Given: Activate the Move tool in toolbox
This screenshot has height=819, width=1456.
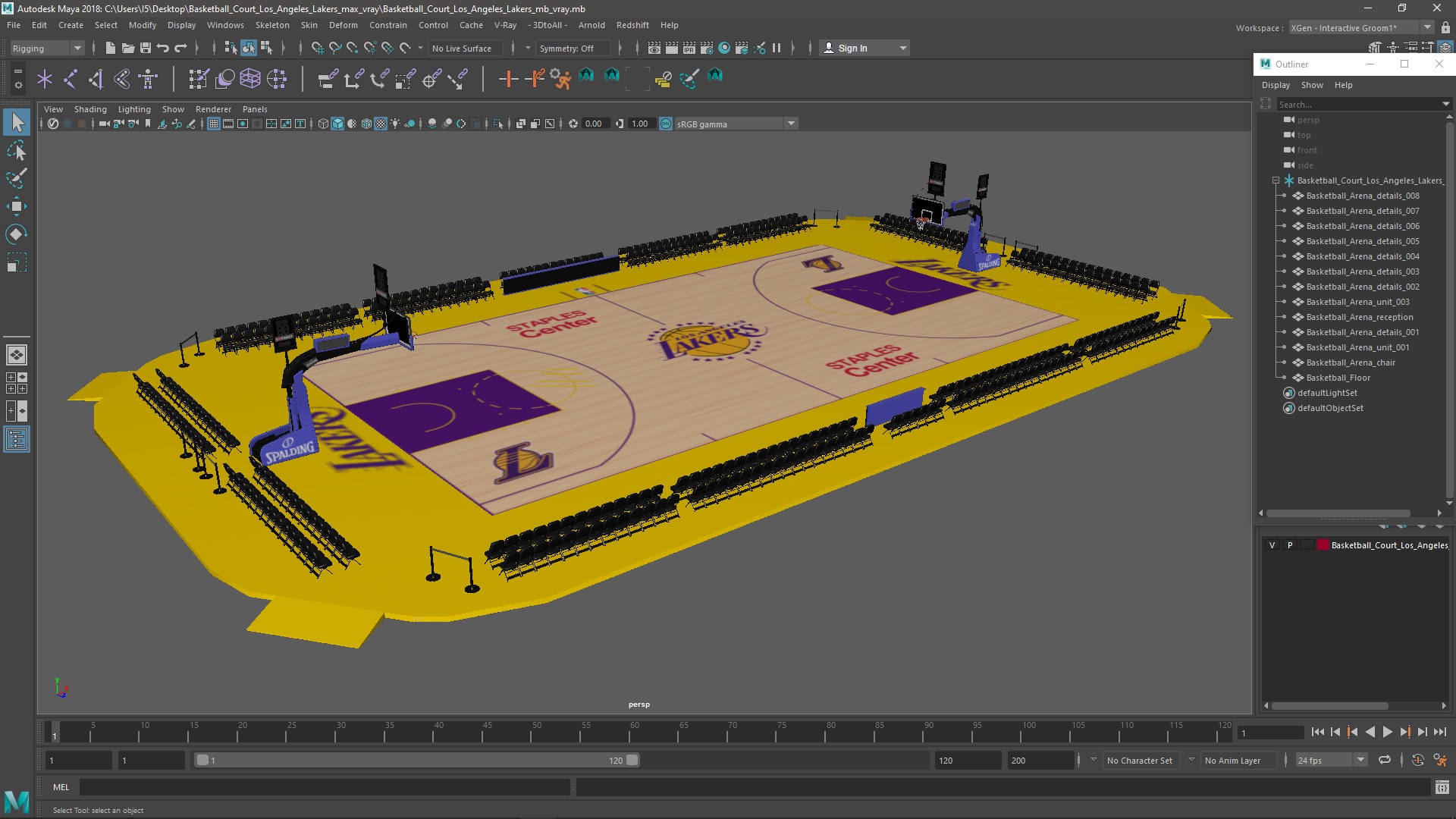Looking at the screenshot, I should click(x=17, y=206).
